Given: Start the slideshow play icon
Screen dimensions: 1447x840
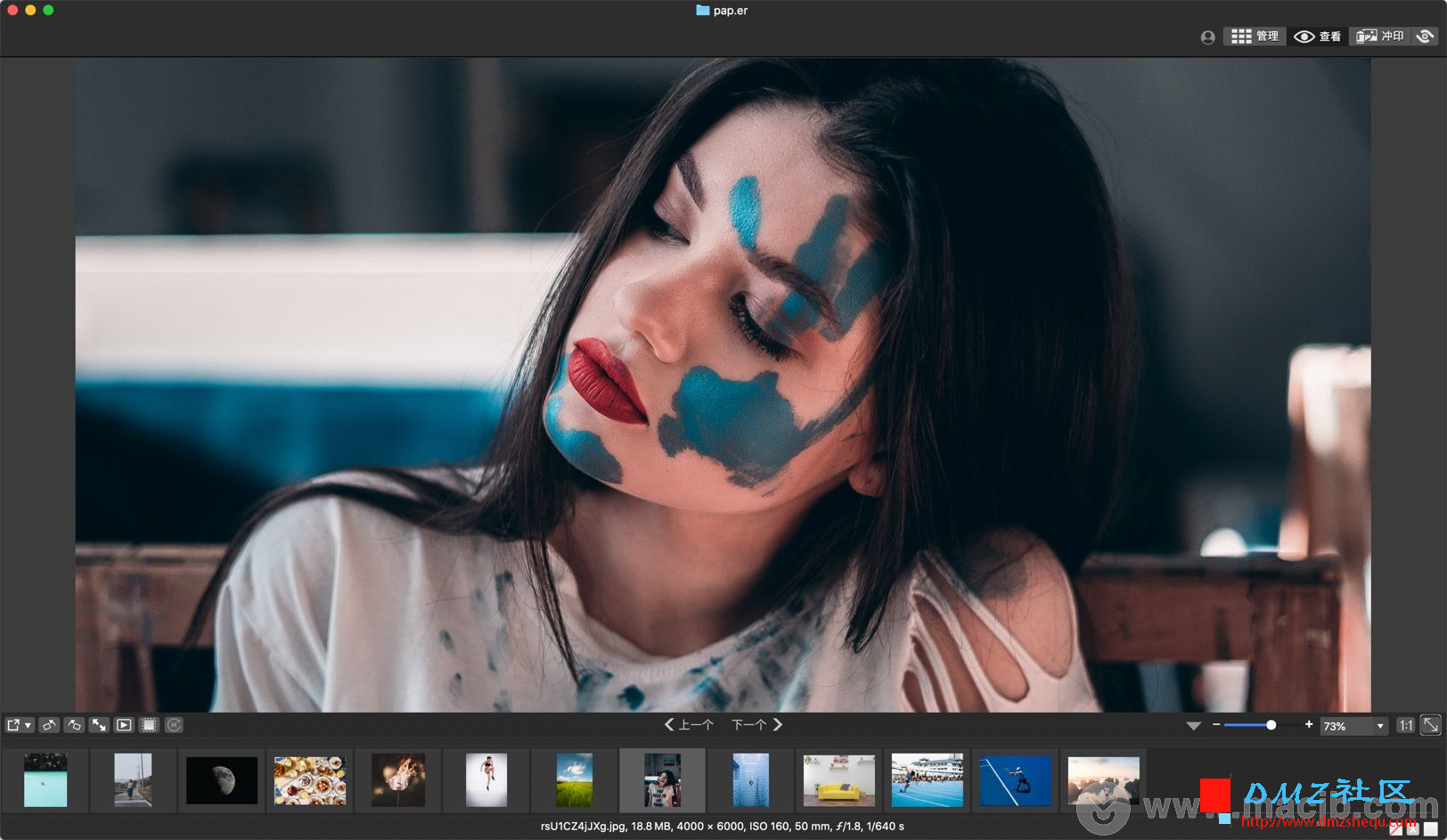Looking at the screenshot, I should coord(124,725).
